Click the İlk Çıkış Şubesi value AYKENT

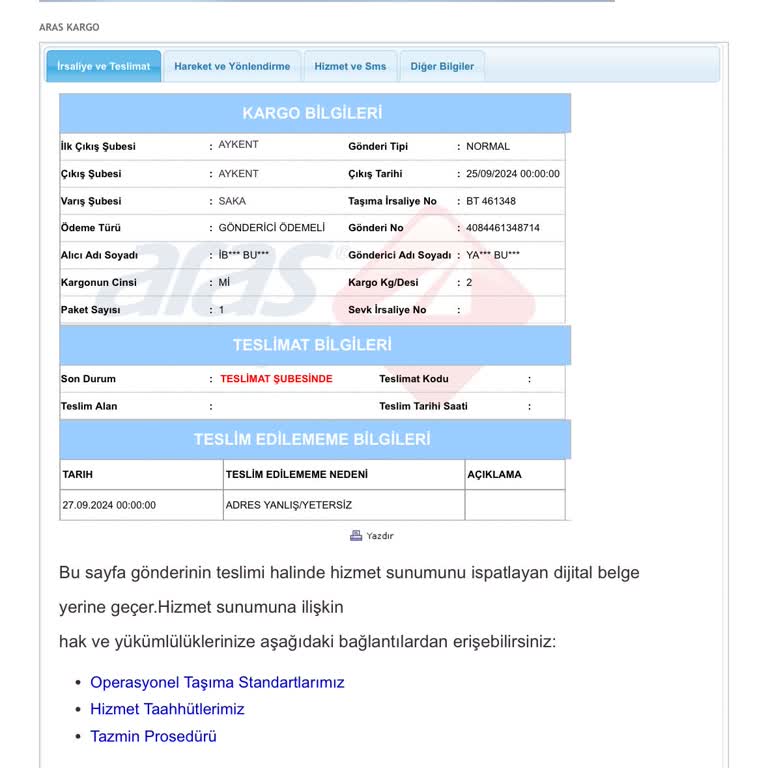239,144
